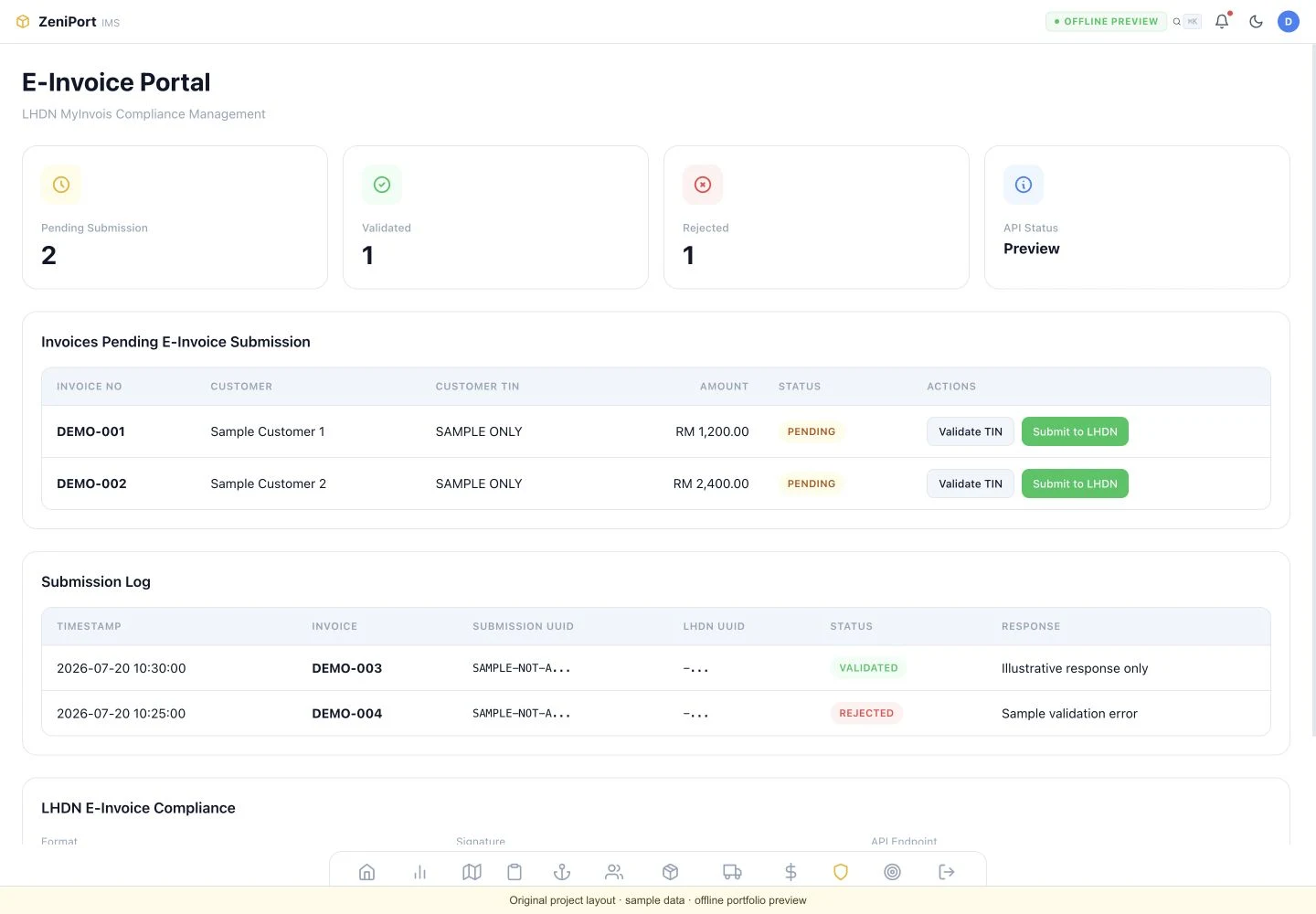Open the package box icon in dock

(670, 872)
